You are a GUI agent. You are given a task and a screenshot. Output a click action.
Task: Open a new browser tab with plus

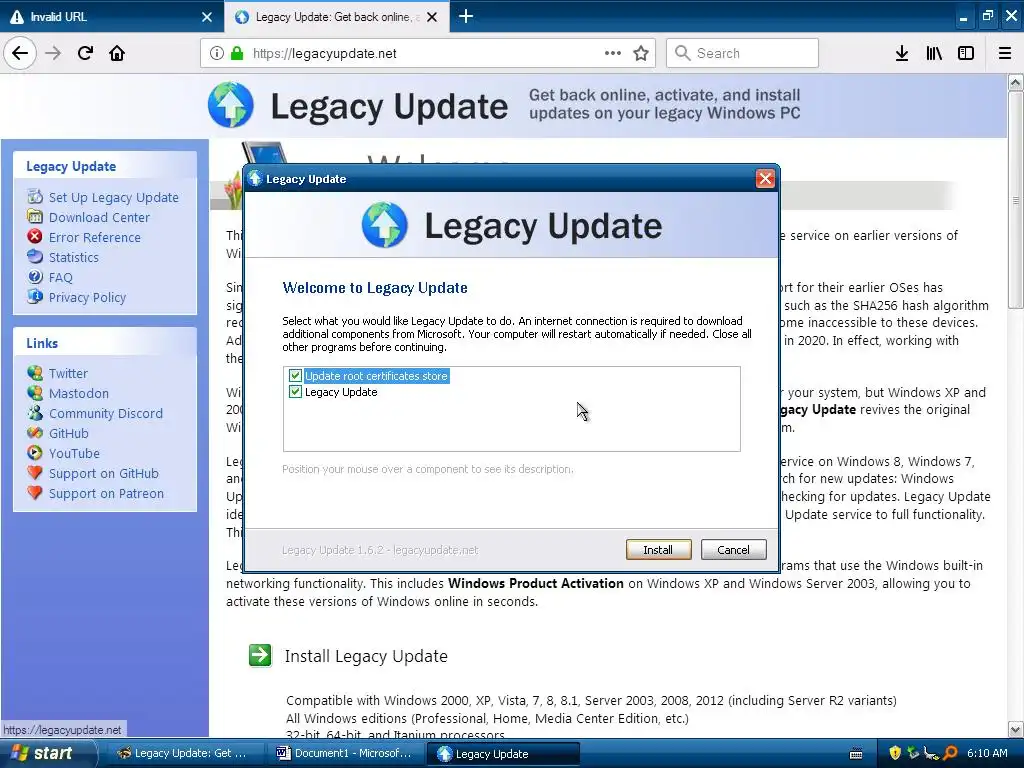(x=466, y=16)
